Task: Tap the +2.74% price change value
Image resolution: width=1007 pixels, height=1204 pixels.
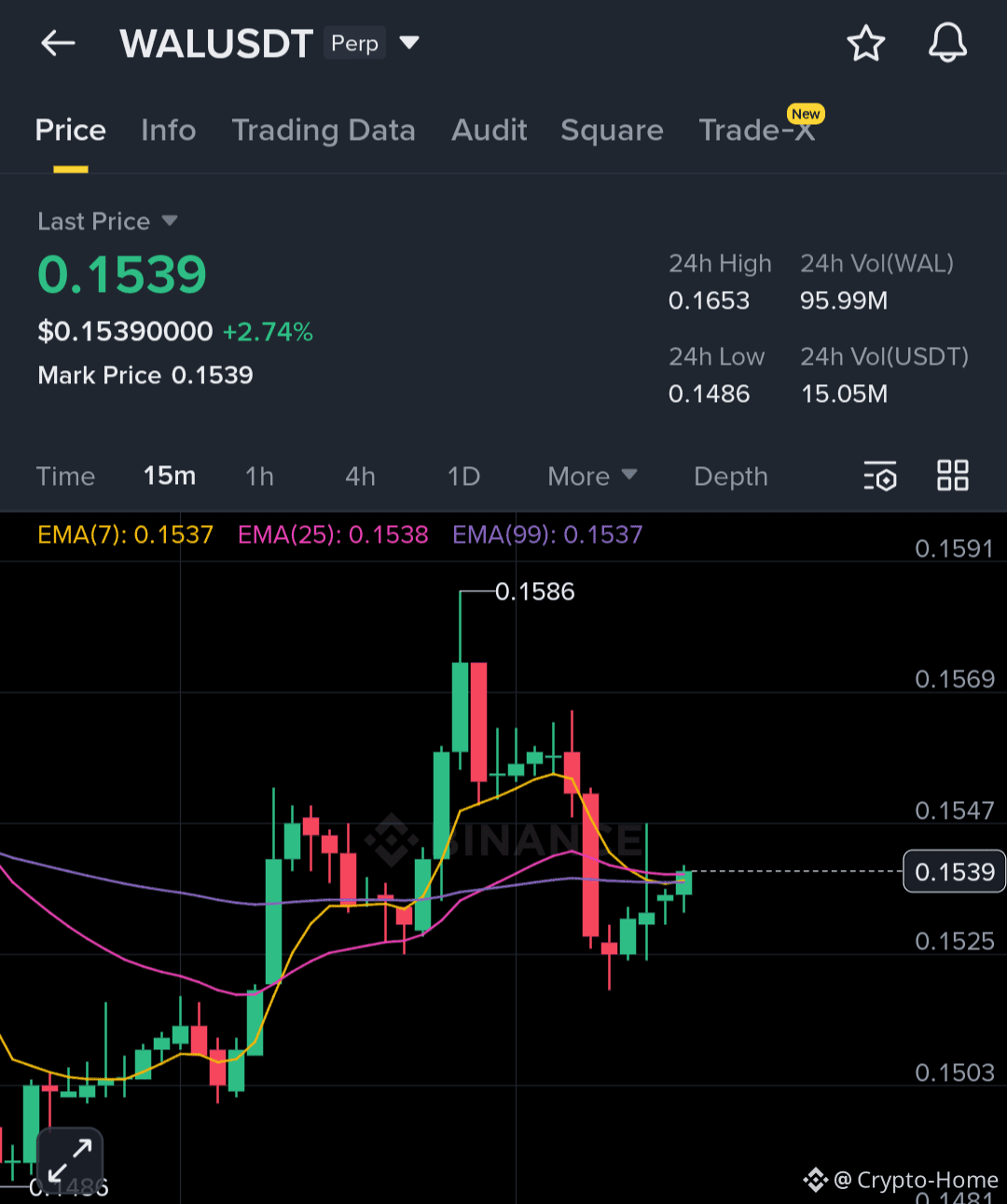Action: click(x=268, y=332)
